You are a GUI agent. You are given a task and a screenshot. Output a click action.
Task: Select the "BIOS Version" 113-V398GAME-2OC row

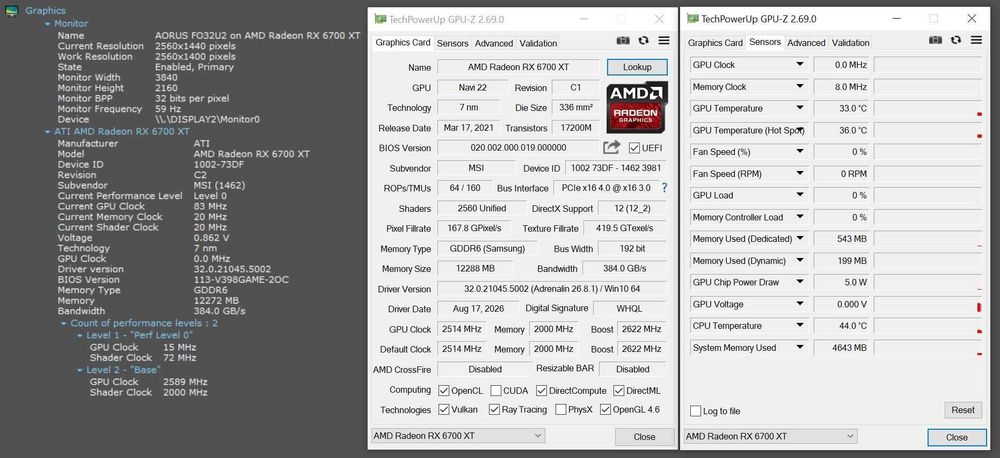click(x=173, y=279)
